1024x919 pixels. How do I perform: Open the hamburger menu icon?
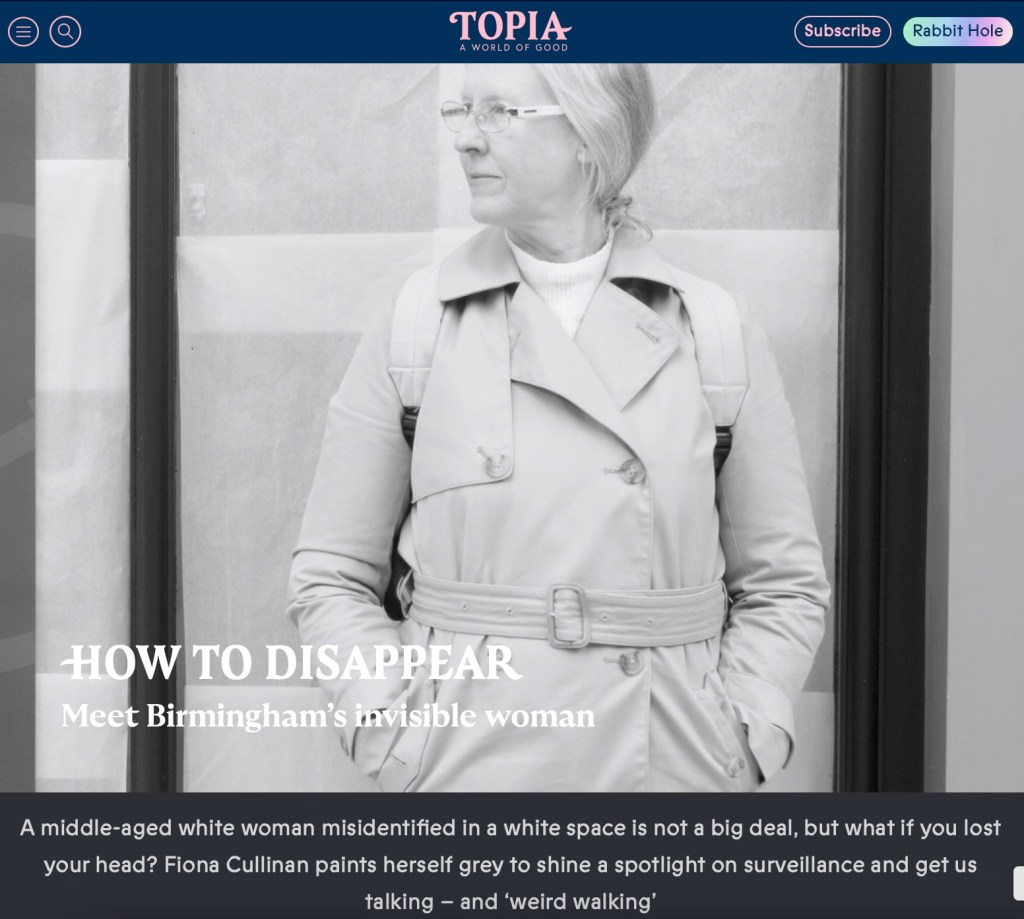pos(23,31)
